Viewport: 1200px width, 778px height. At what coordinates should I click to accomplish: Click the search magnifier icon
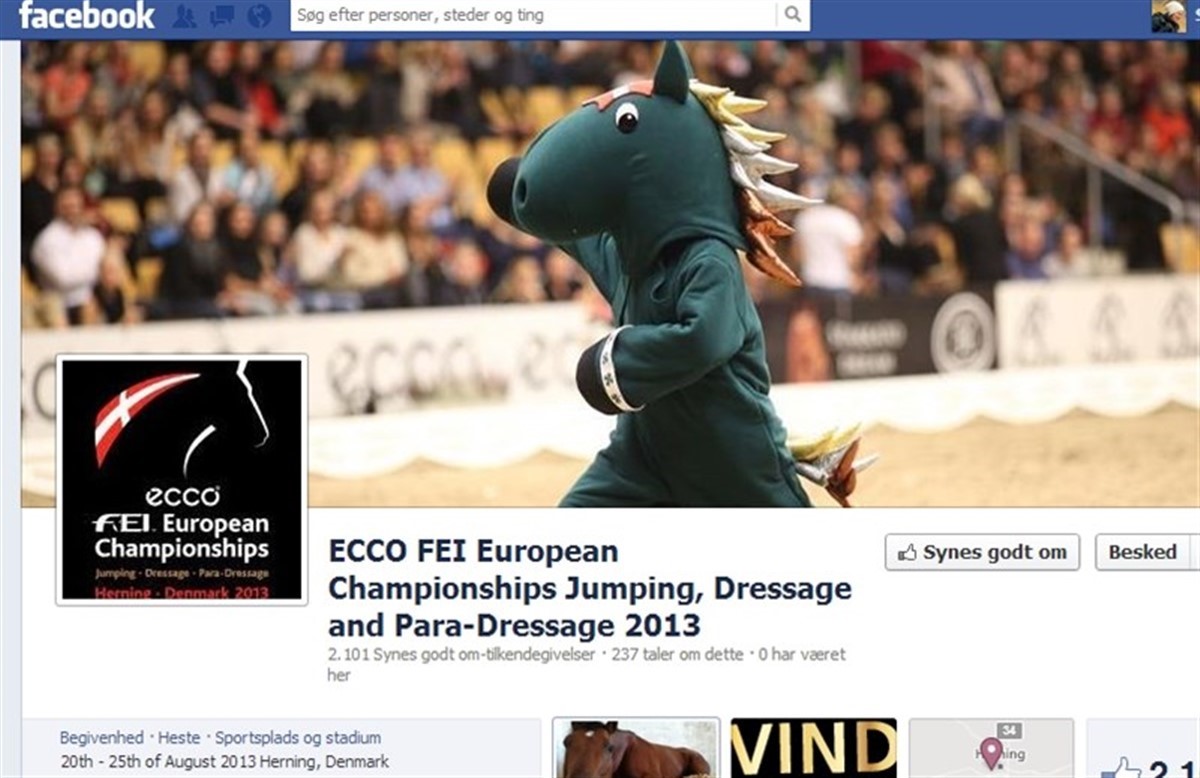[x=792, y=15]
